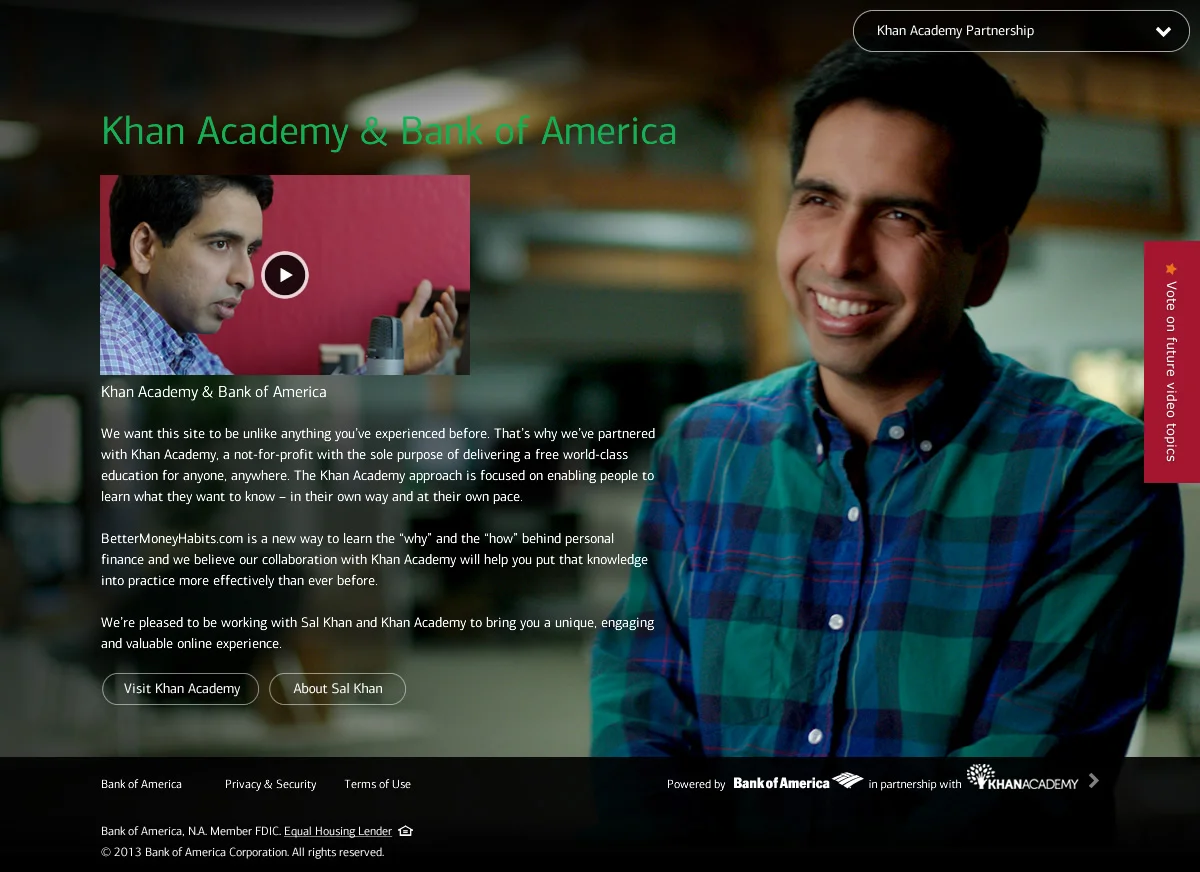Click the Visit Khan Academy button
Image resolution: width=1200 pixels, height=872 pixels.
181,689
